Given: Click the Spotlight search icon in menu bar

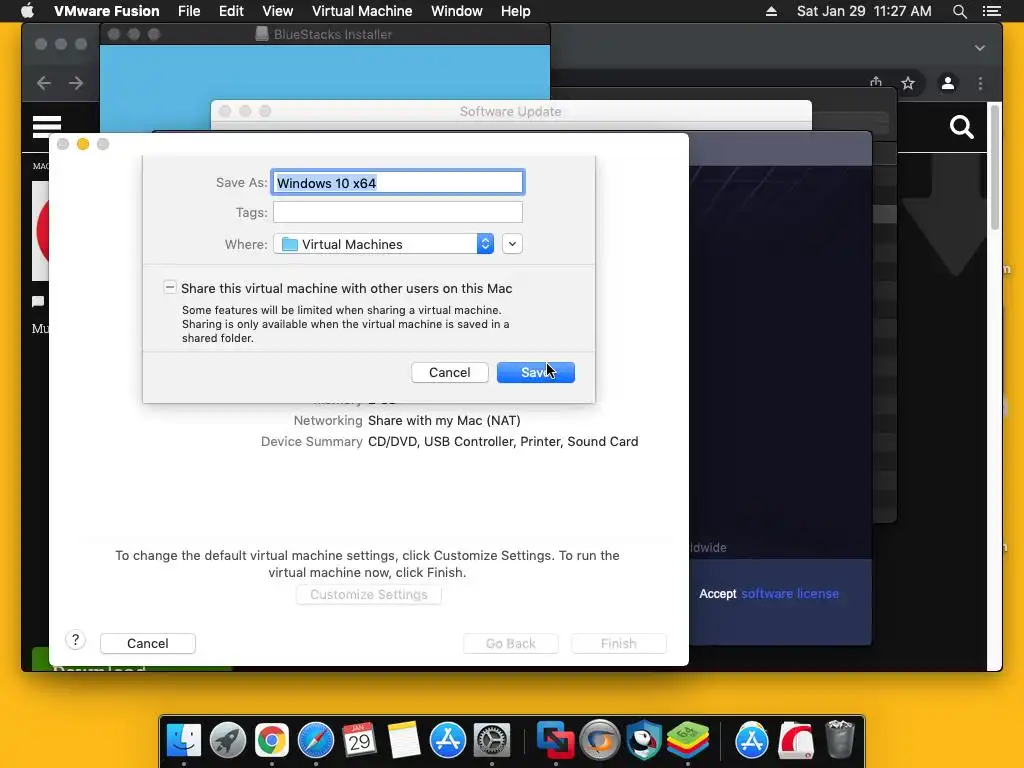Looking at the screenshot, I should click(x=959, y=11).
